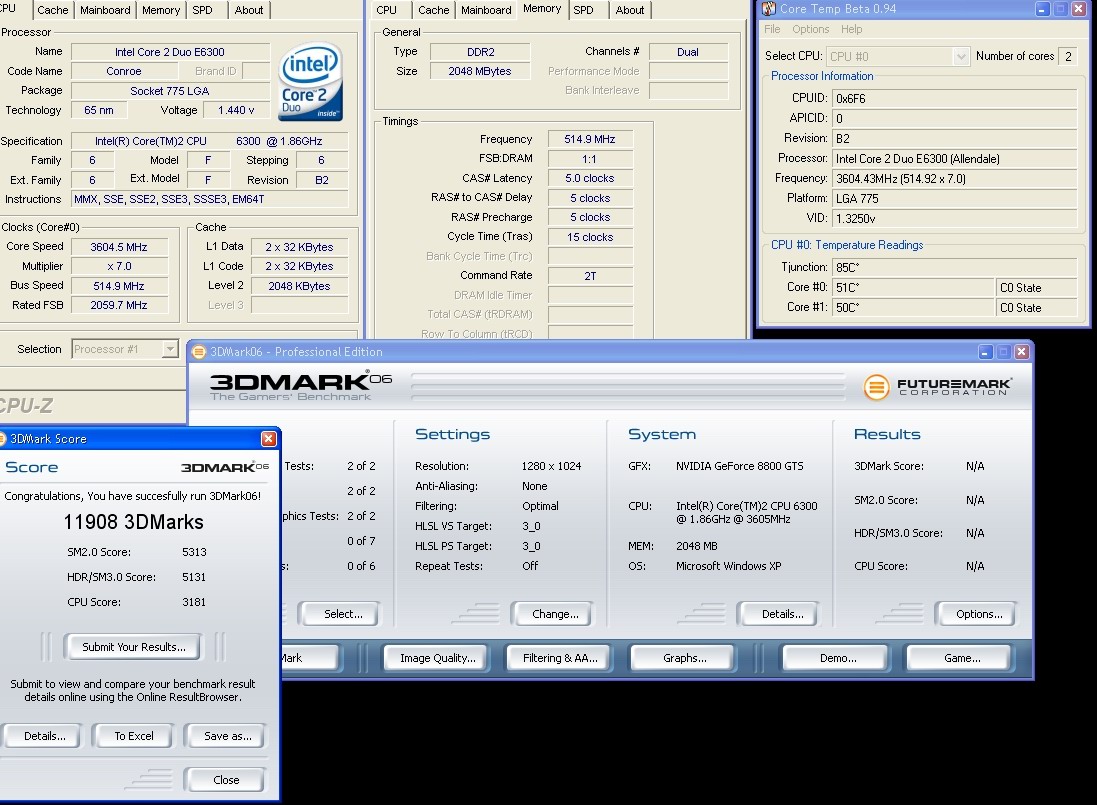Open the File menu in Core Temp

tap(772, 29)
